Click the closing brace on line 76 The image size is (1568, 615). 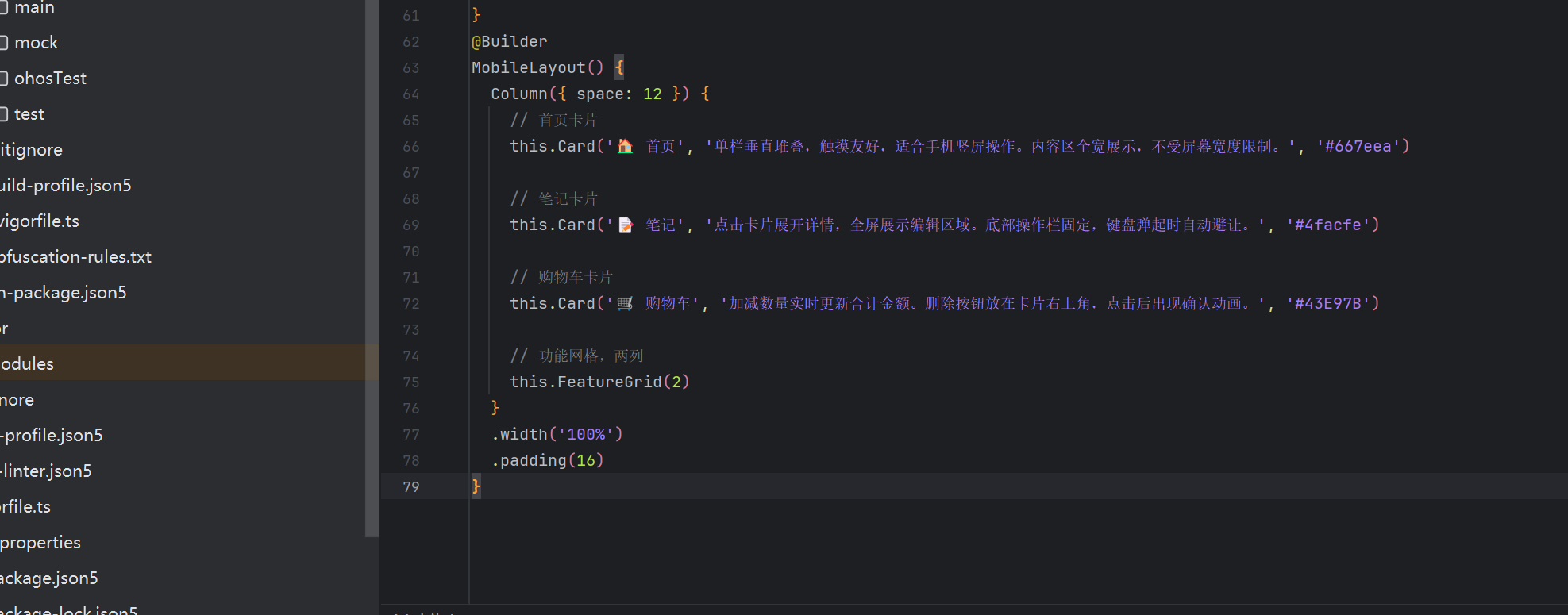tap(495, 408)
